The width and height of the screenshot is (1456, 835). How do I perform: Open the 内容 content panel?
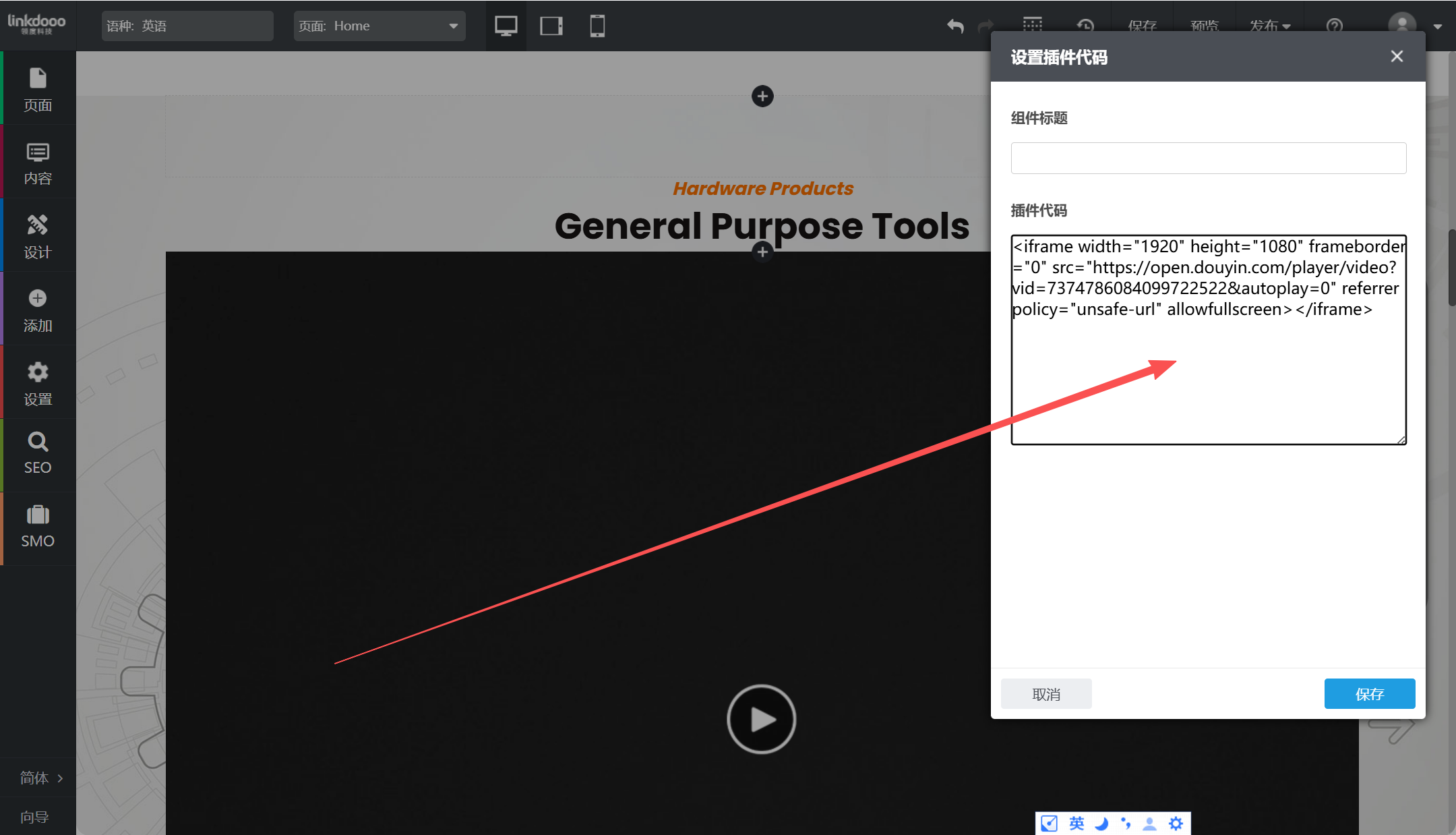pyautogui.click(x=38, y=163)
